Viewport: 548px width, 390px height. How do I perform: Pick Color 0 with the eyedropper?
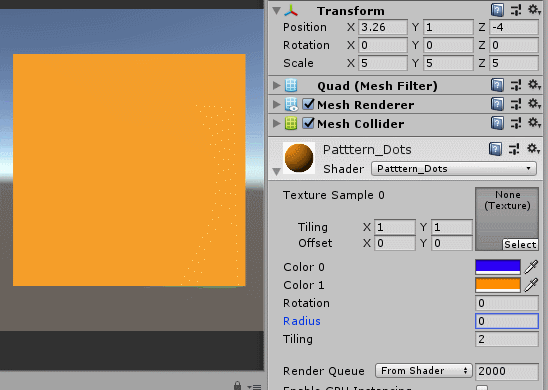[532, 267]
